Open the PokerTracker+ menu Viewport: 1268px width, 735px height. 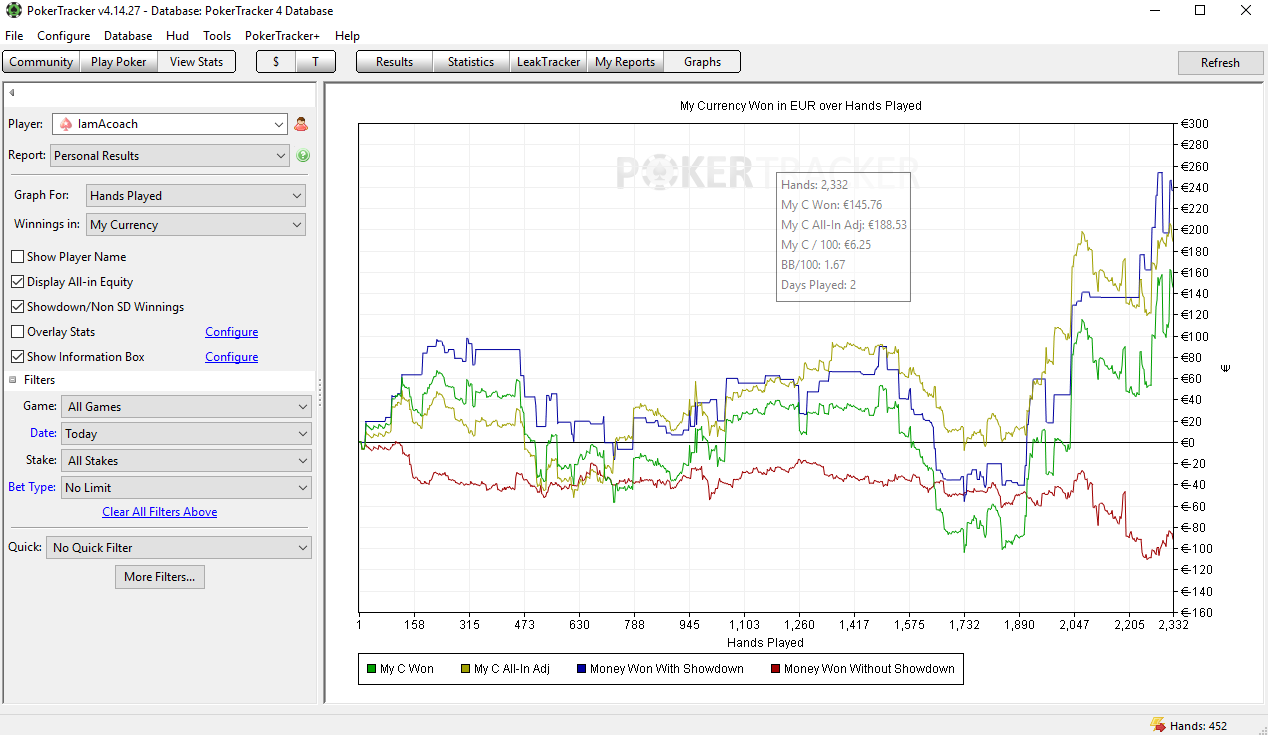[x=282, y=36]
